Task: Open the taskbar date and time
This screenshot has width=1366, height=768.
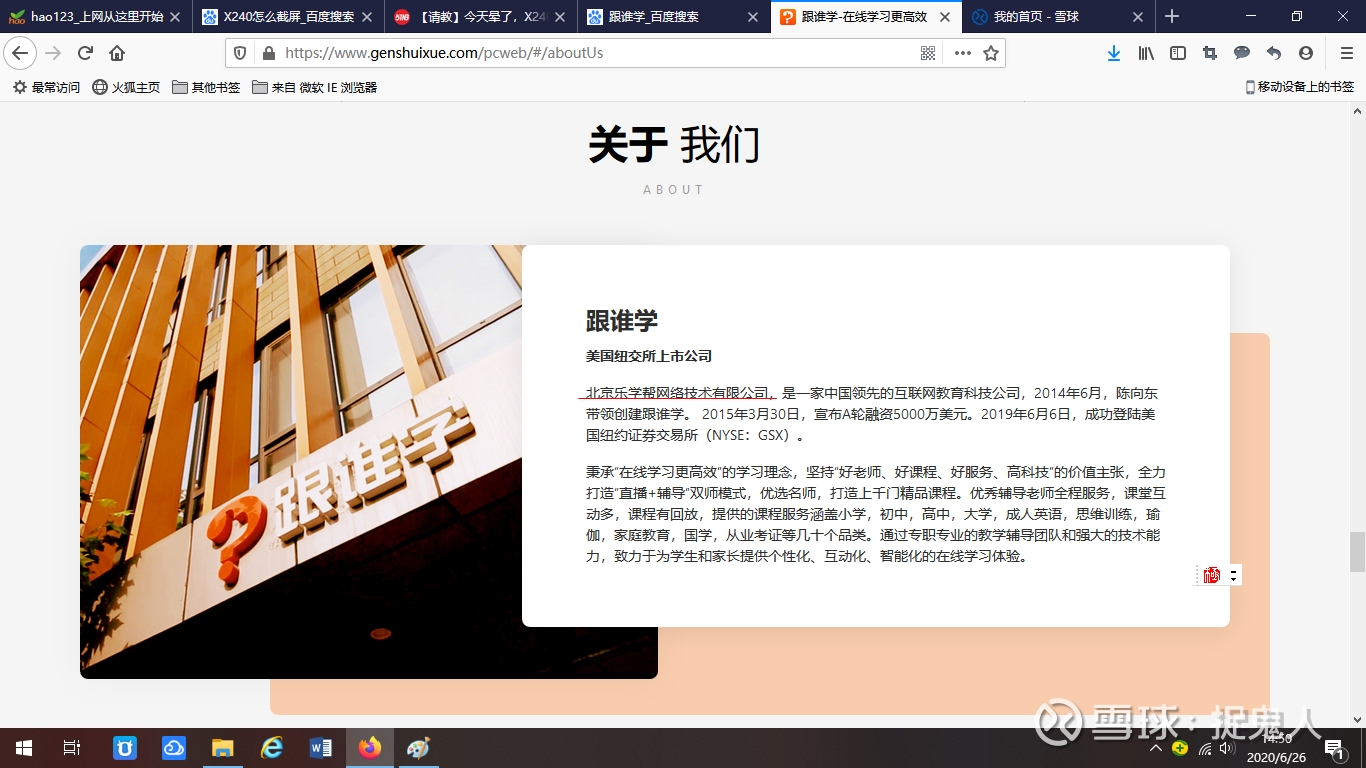Action: (x=1276, y=748)
